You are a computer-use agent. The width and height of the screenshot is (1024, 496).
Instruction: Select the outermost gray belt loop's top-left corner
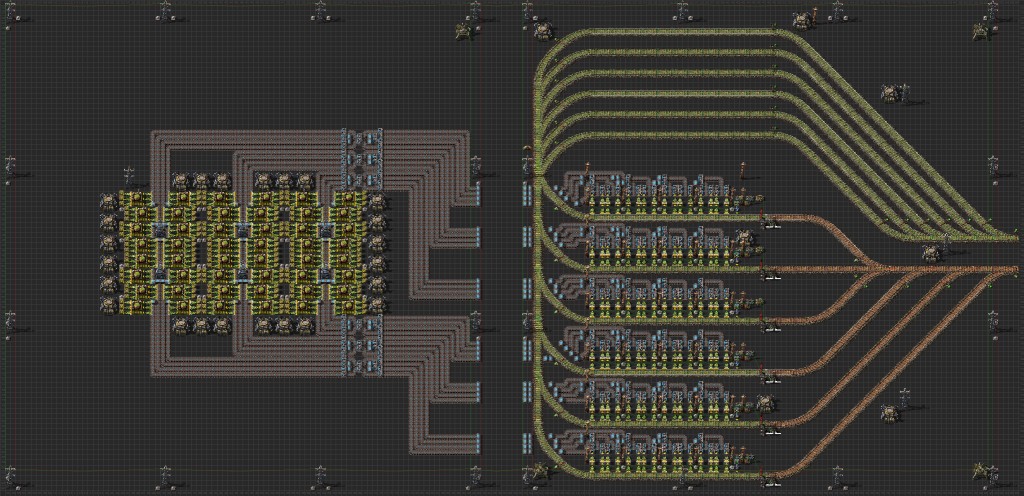pos(155,134)
